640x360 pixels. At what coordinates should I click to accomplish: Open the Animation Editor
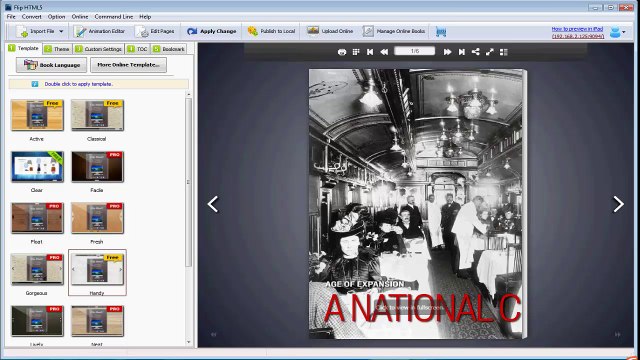(x=100, y=31)
